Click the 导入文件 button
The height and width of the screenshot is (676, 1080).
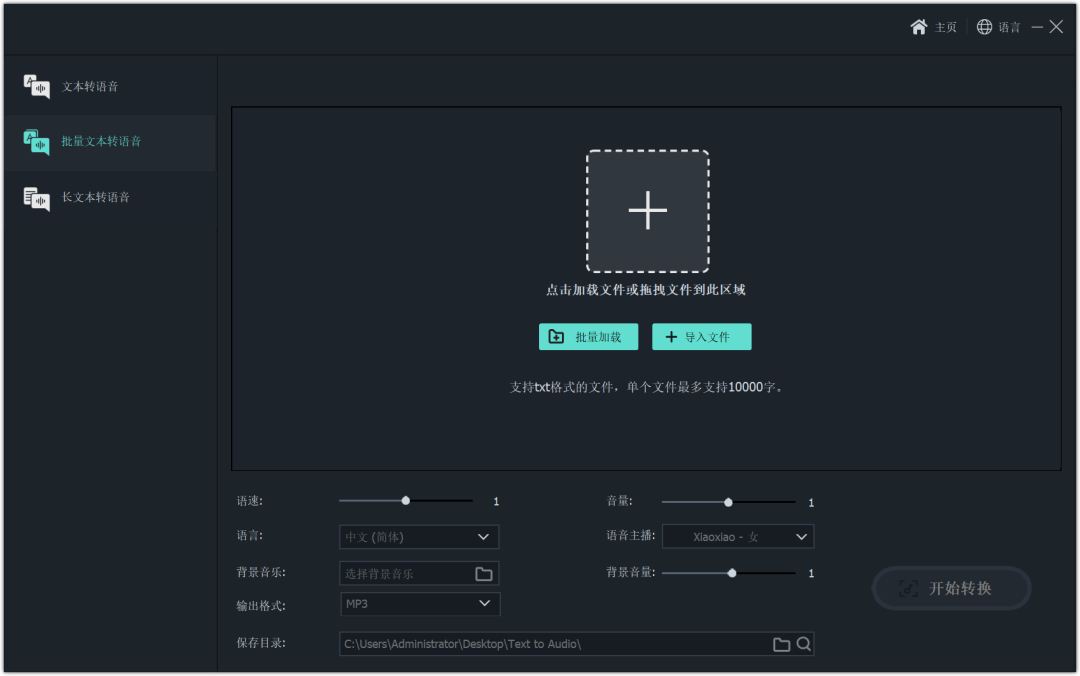(x=701, y=337)
